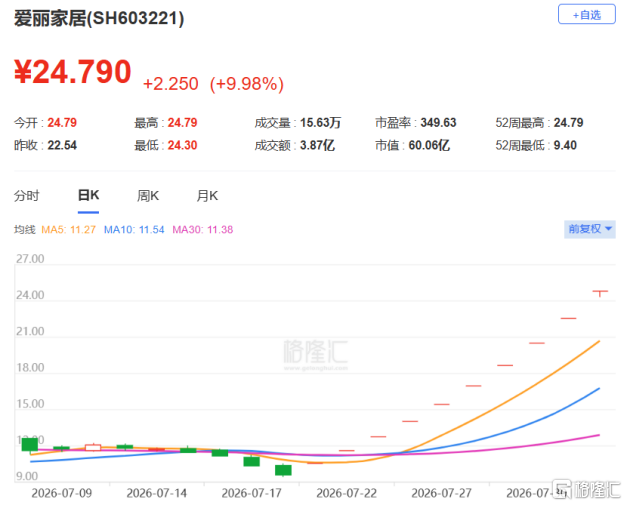Click the stock title 爱丽家居(SH603221)

coord(99,18)
